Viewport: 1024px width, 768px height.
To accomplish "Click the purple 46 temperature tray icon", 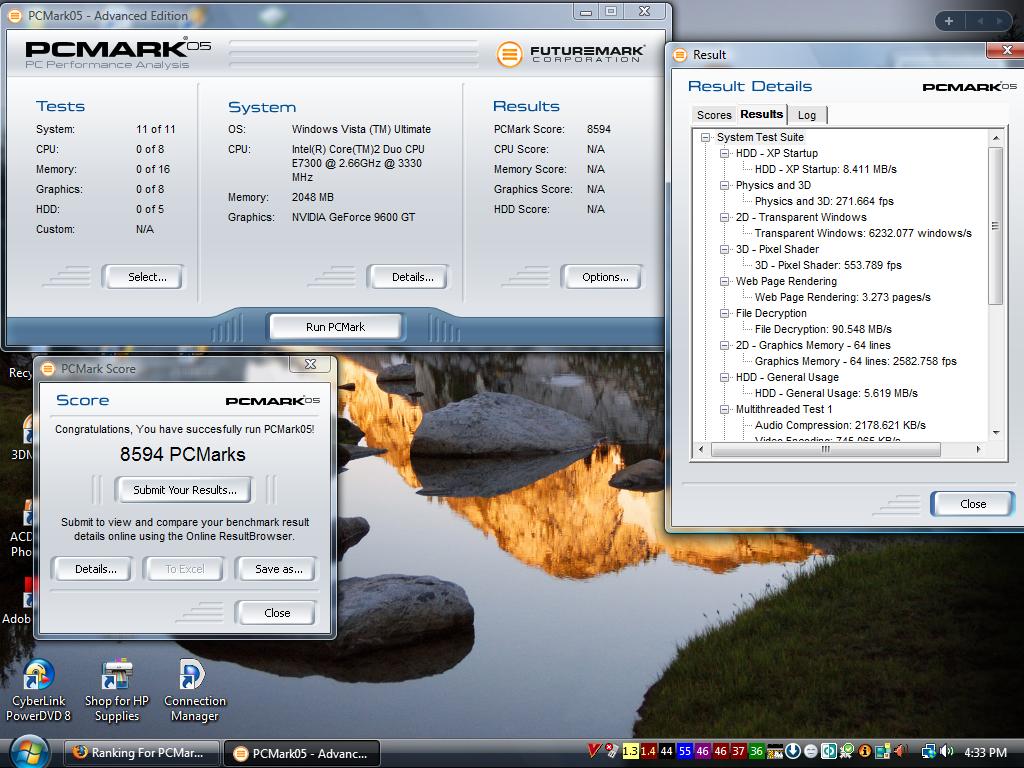I will [703, 751].
